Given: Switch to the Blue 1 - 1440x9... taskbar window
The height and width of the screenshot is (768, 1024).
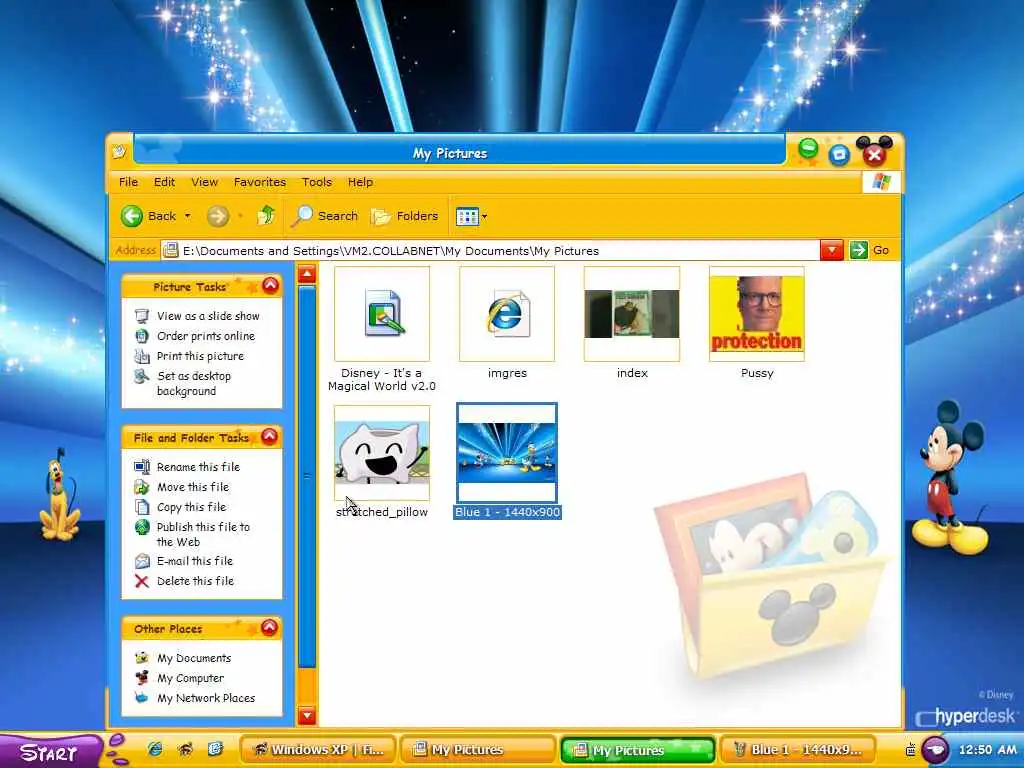Looking at the screenshot, I should (798, 750).
